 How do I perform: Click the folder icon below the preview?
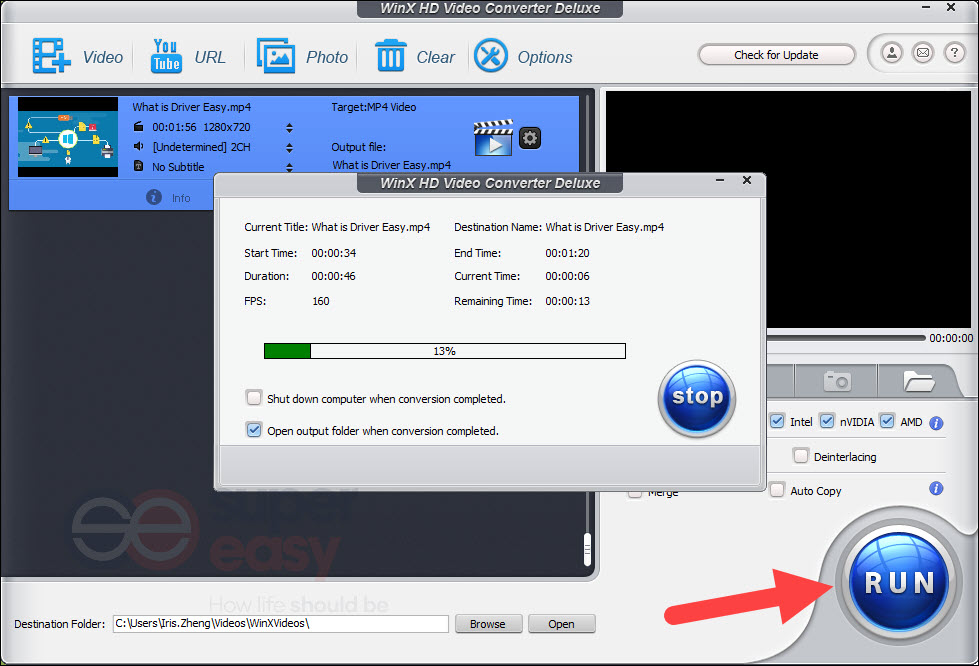coord(918,380)
